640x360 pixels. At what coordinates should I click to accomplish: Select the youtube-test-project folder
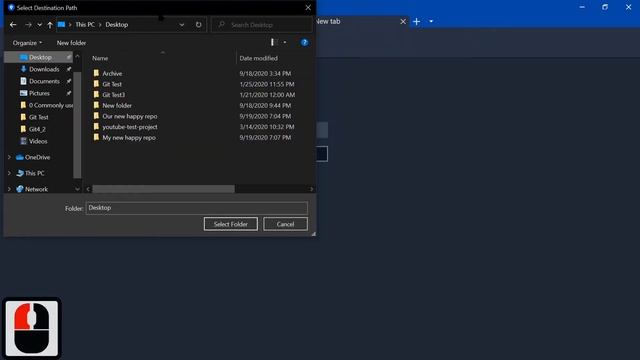tap(130, 127)
